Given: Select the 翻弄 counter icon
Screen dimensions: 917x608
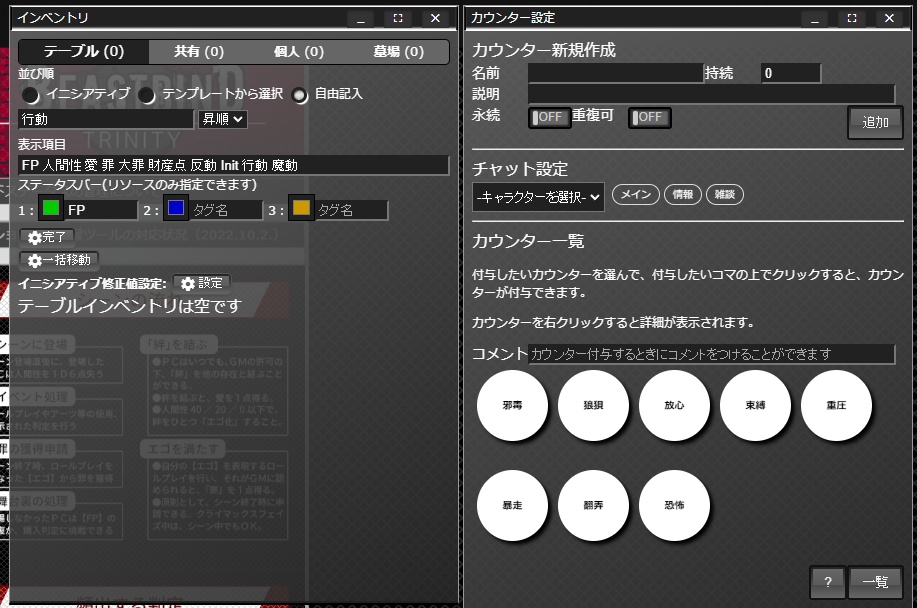Looking at the screenshot, I should pos(593,506).
